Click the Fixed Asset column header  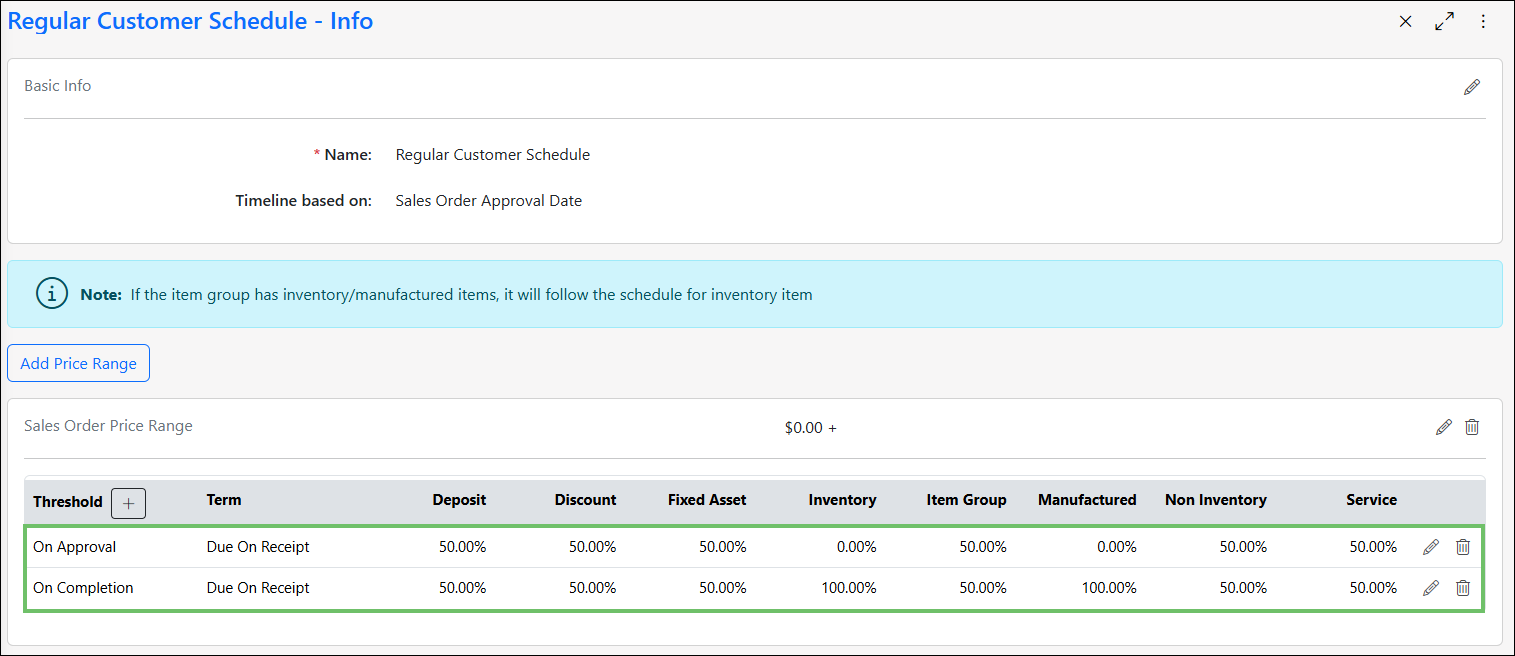[707, 500]
